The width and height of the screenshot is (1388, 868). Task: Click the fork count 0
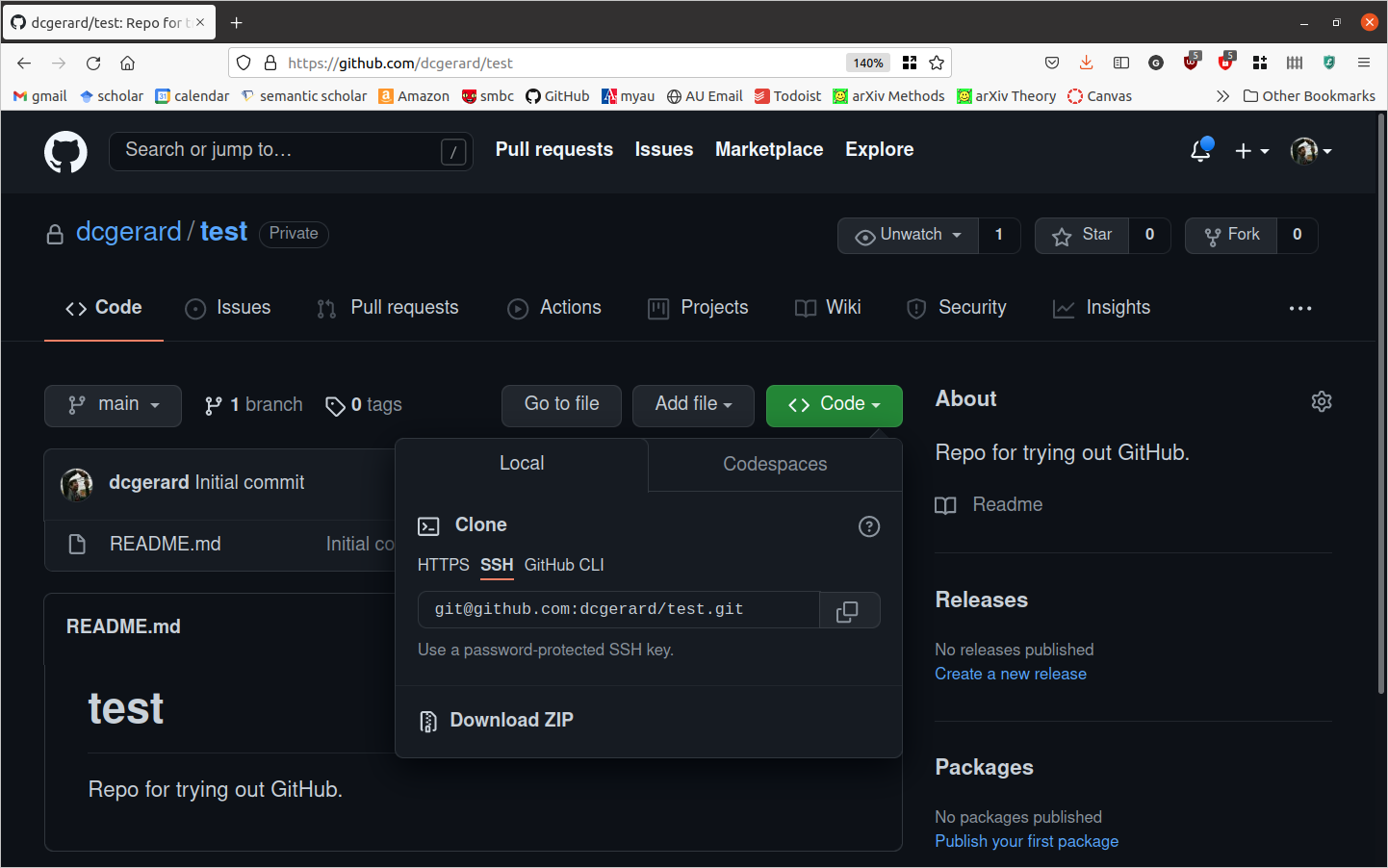[x=1298, y=235]
